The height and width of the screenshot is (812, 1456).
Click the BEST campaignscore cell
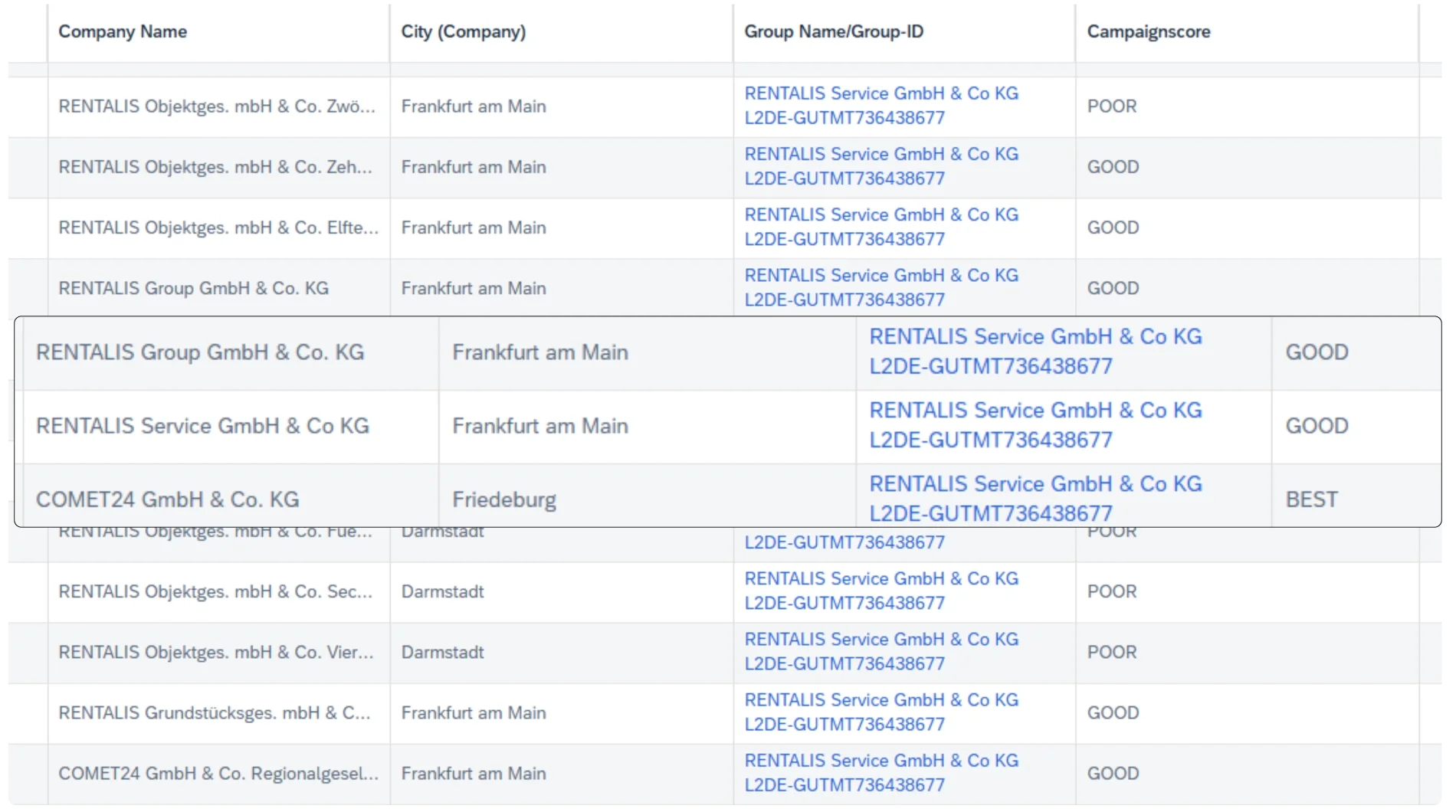click(1311, 499)
